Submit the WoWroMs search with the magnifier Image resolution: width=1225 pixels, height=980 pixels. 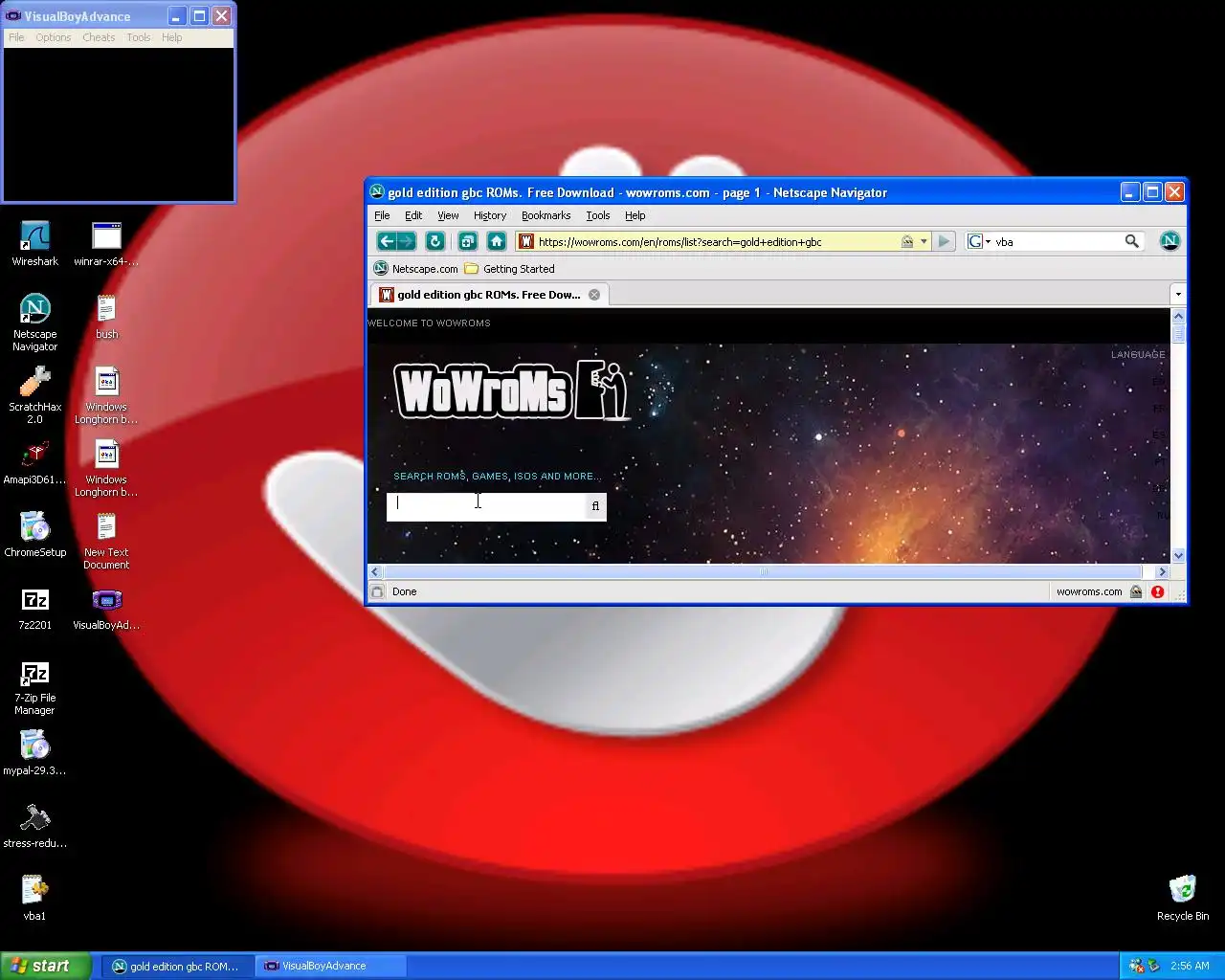595,506
